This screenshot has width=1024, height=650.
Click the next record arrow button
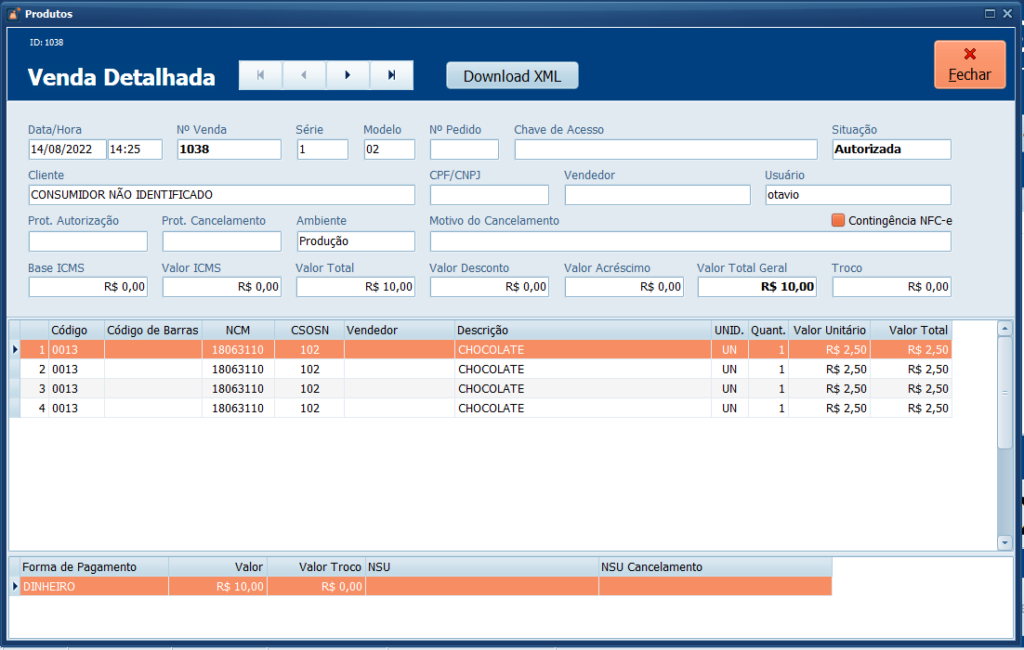[x=348, y=75]
